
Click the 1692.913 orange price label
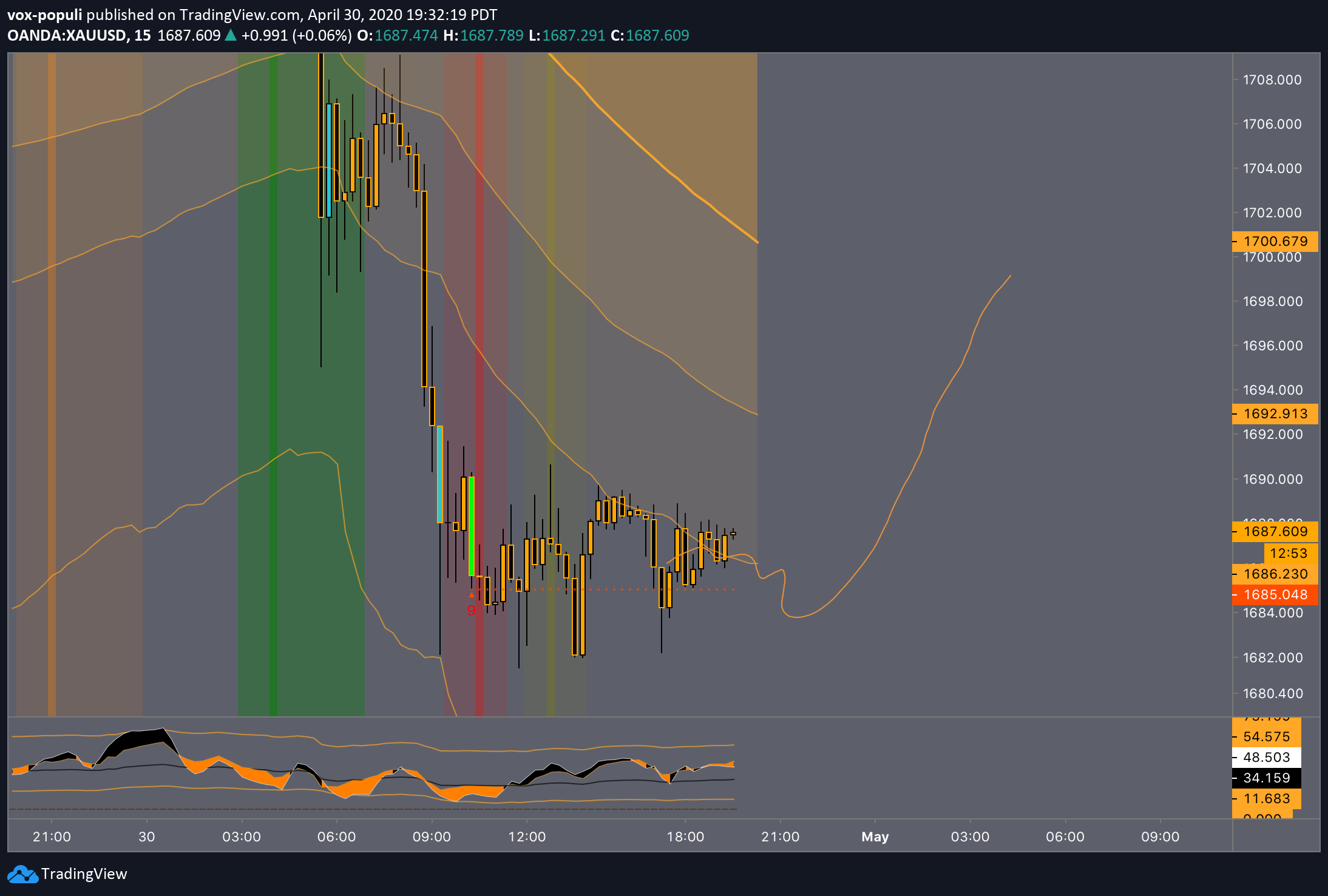tap(1275, 413)
